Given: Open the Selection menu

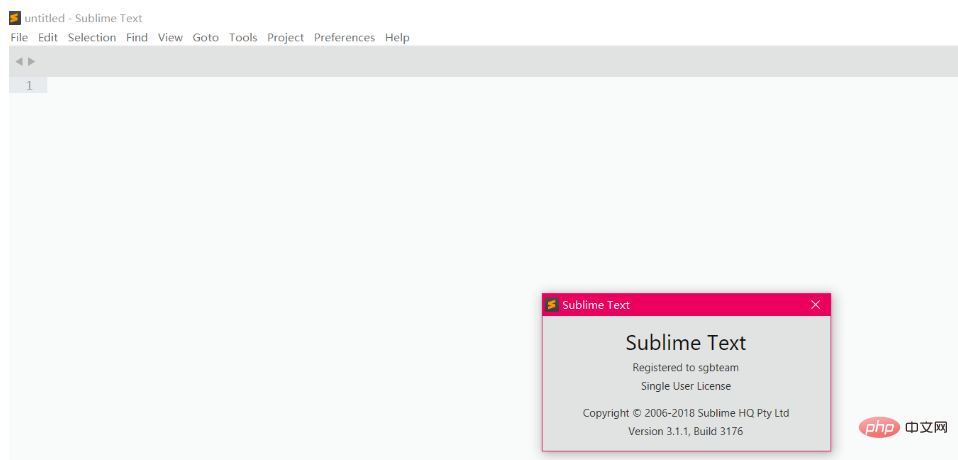Looking at the screenshot, I should point(92,37).
